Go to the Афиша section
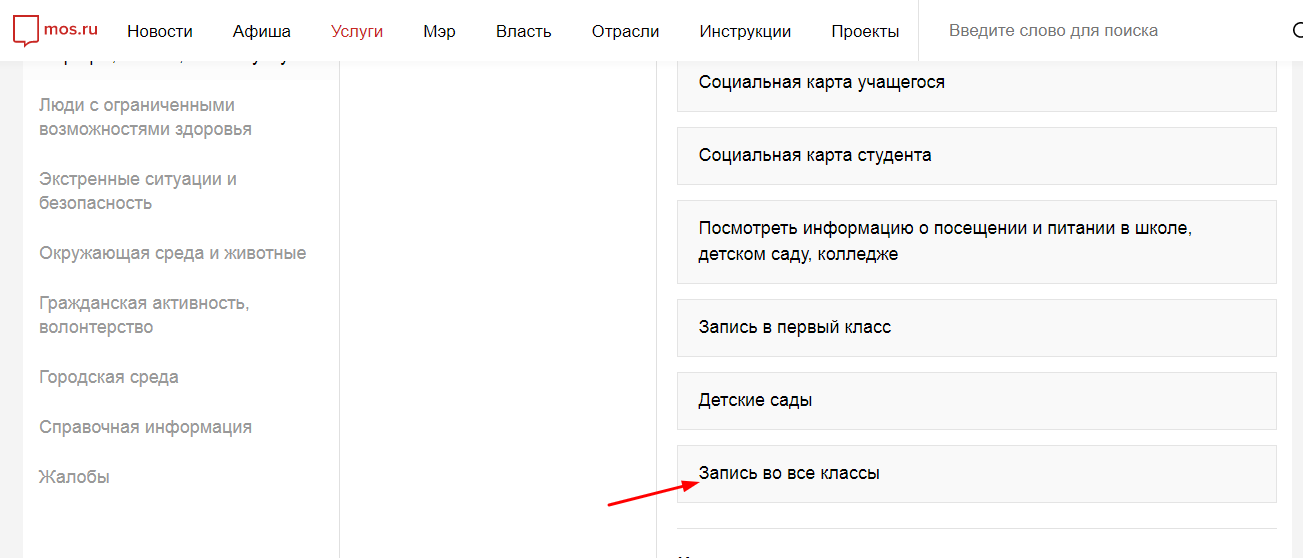 click(261, 31)
